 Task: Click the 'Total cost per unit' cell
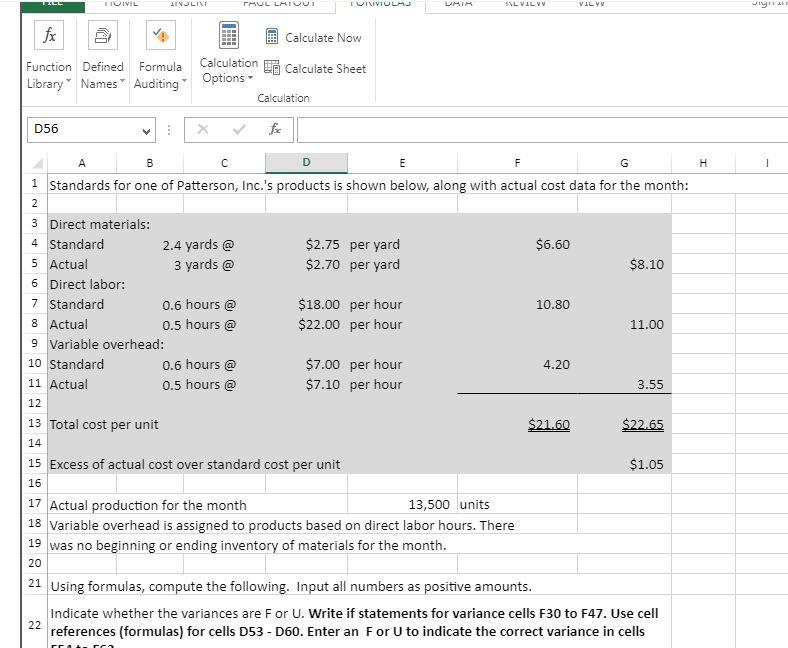104,424
